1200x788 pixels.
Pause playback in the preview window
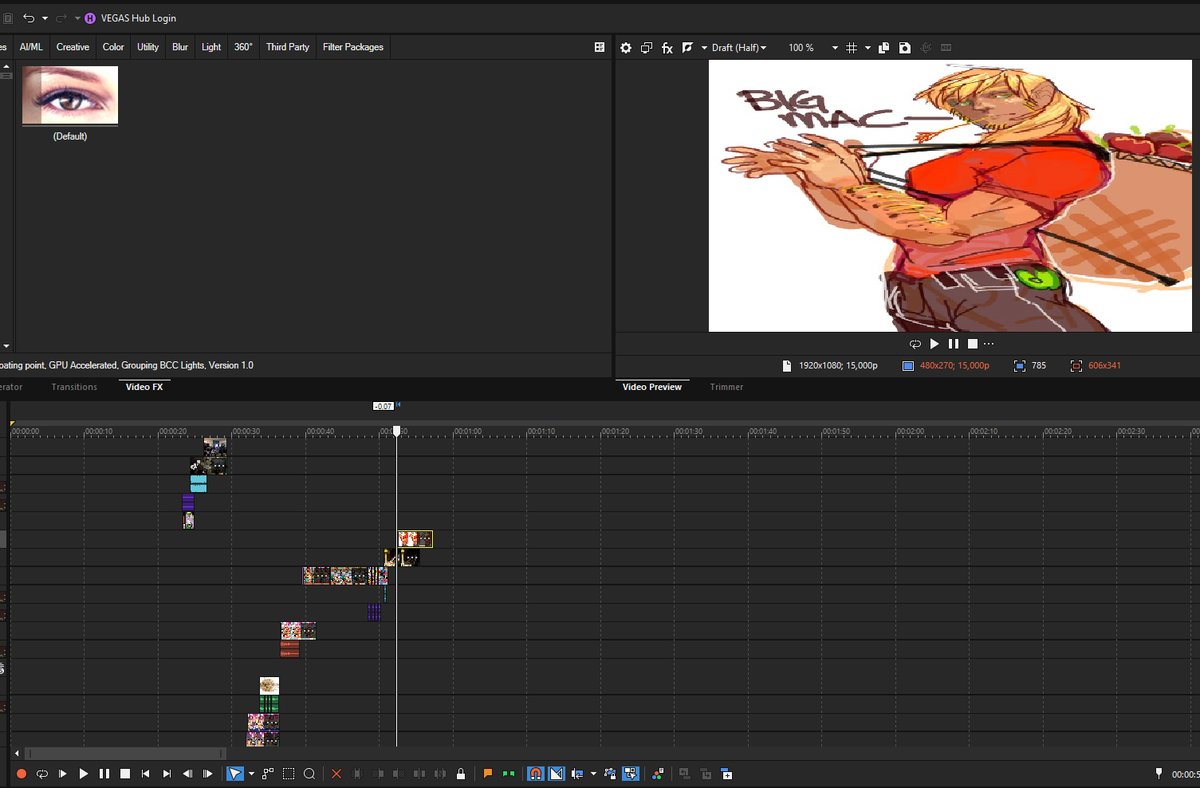pos(954,344)
